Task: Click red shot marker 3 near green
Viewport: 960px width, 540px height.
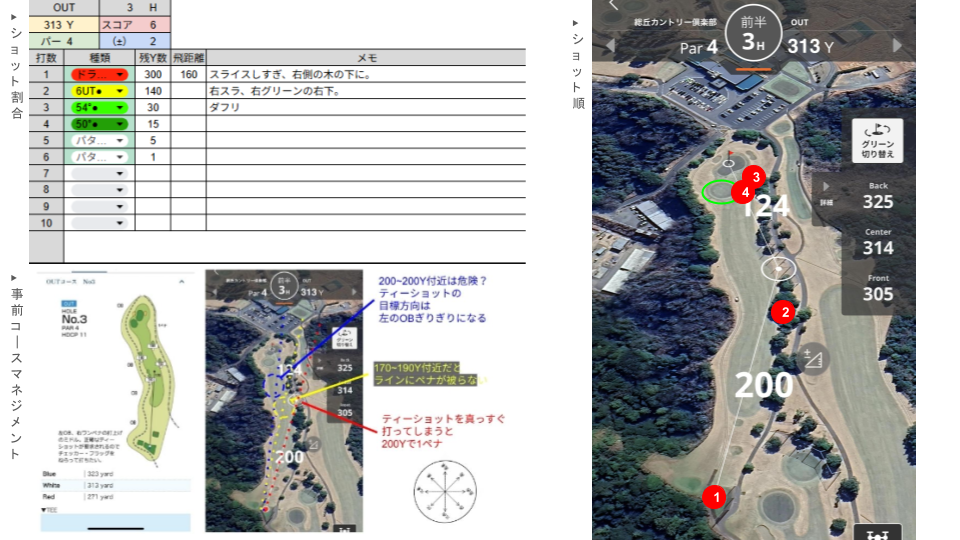Action: point(755,177)
